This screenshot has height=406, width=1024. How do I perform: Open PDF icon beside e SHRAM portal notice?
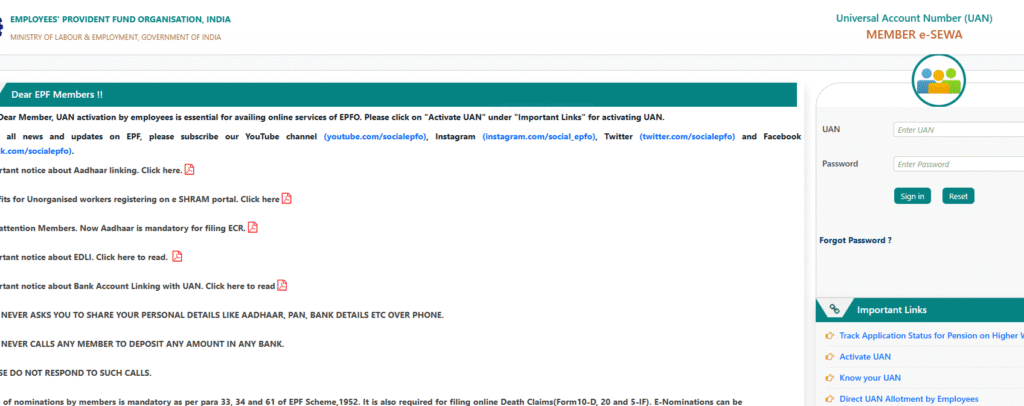pos(287,199)
